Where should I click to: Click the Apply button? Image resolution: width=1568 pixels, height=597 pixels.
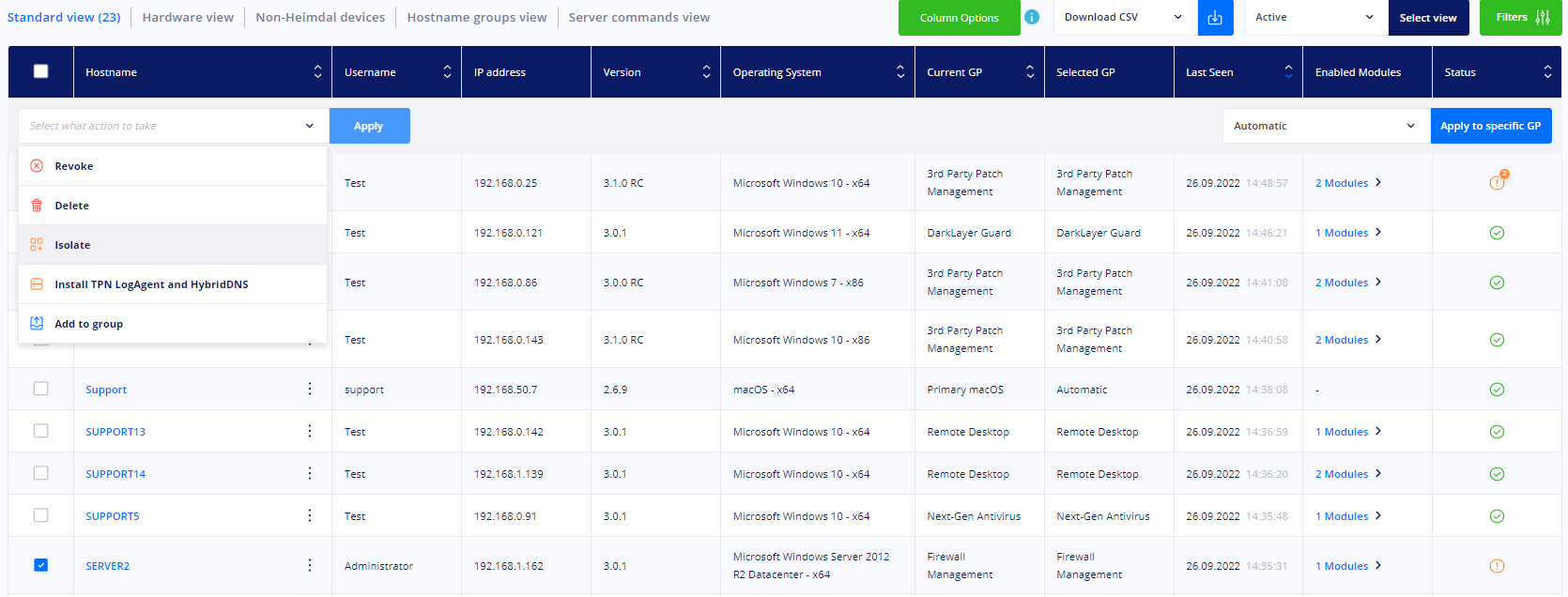coord(369,126)
